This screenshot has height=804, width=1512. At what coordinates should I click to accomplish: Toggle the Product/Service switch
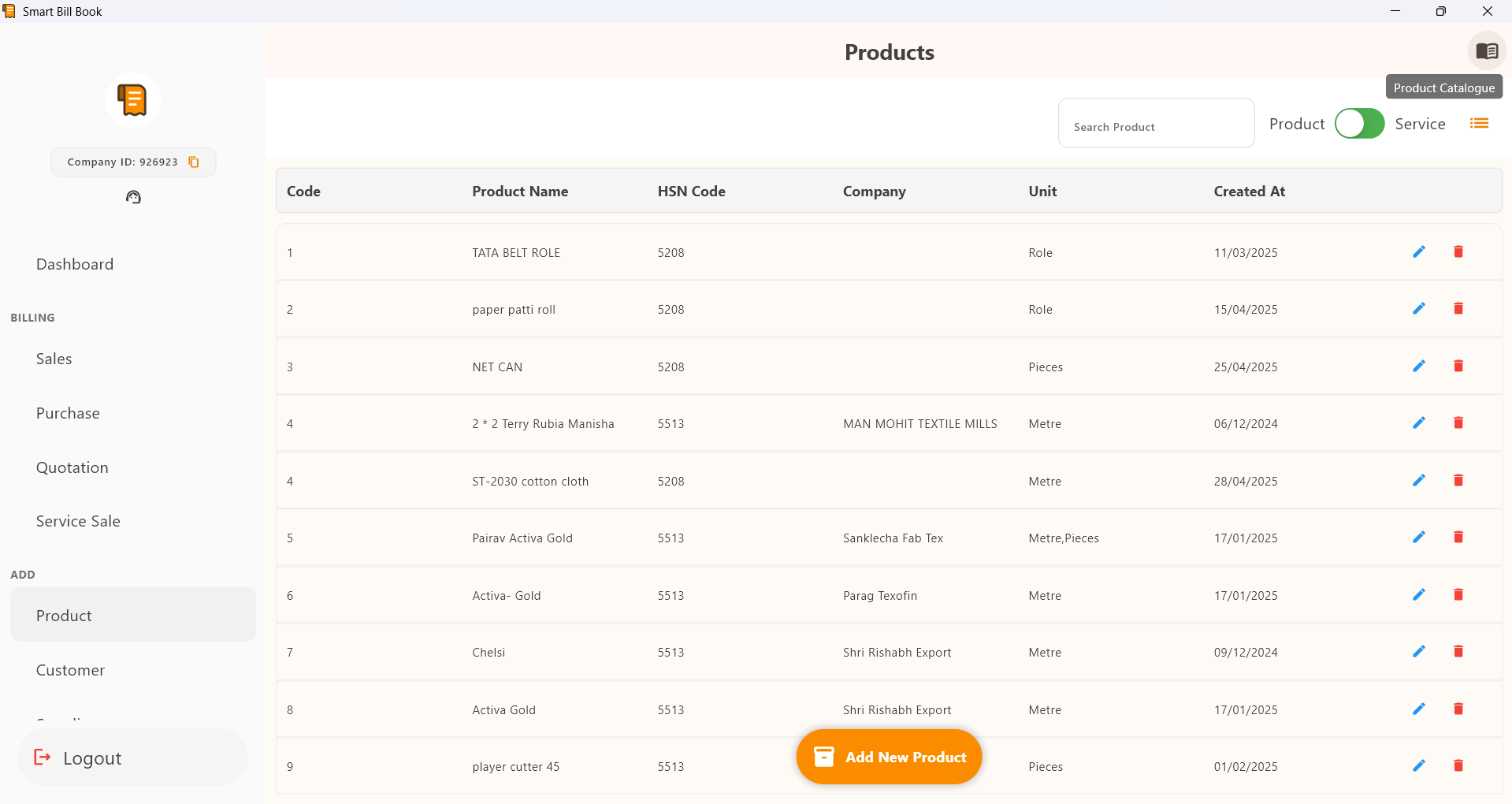[x=1359, y=124]
